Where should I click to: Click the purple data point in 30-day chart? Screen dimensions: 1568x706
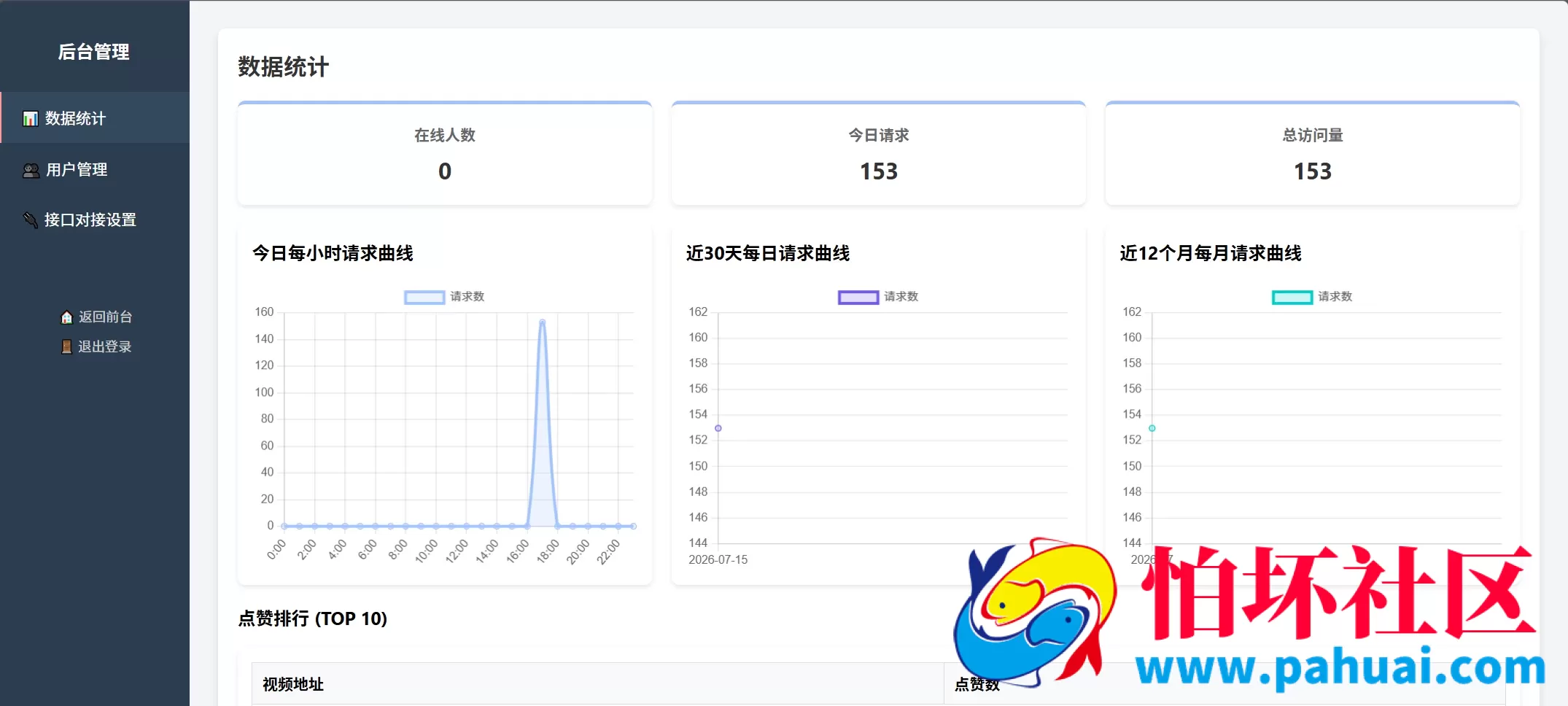pyautogui.click(x=718, y=428)
